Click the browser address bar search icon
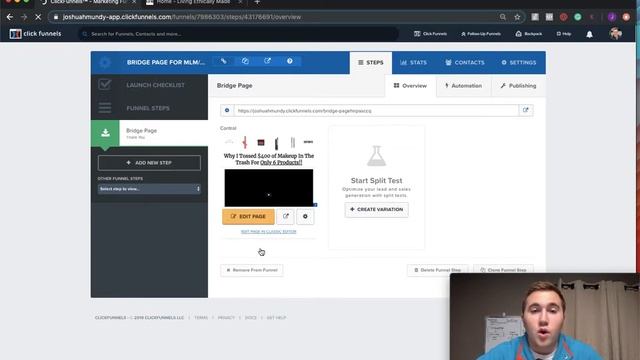The height and width of the screenshot is (360, 640). (x=503, y=17)
